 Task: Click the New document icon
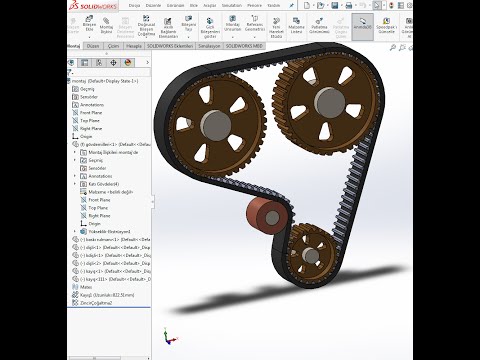(x=307, y=5)
